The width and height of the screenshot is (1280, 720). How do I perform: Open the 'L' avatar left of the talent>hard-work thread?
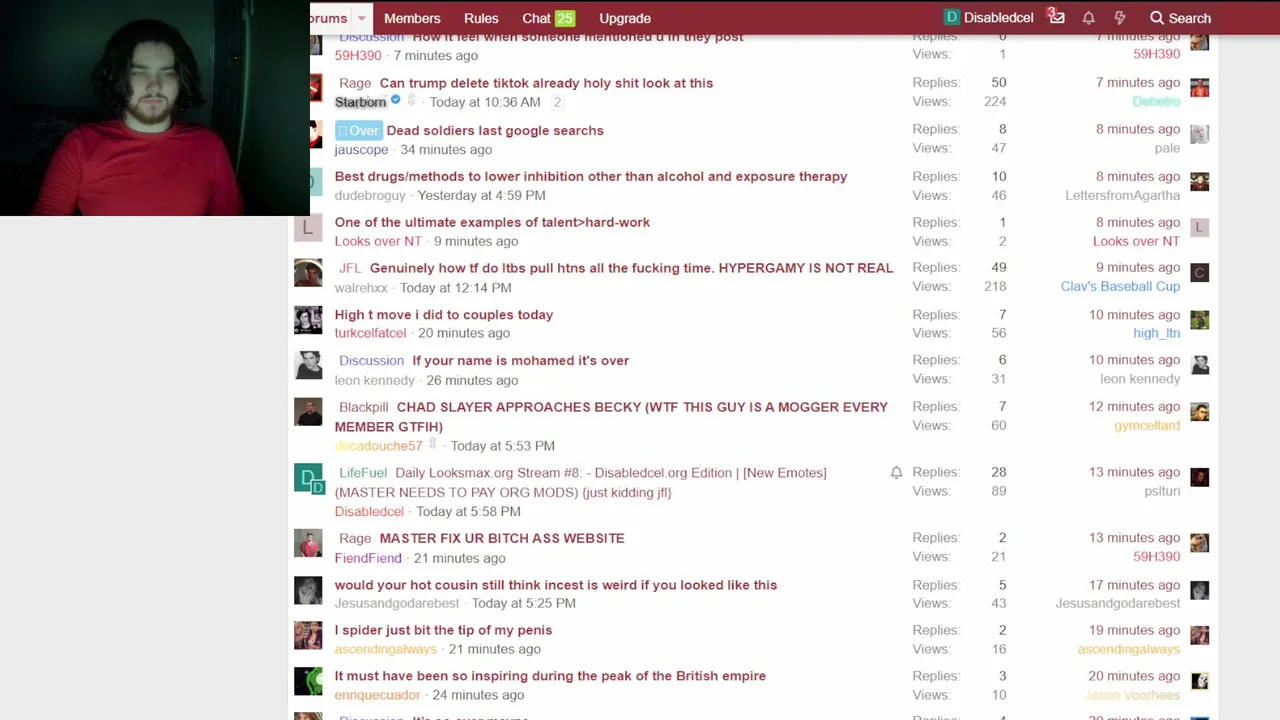coord(308,227)
